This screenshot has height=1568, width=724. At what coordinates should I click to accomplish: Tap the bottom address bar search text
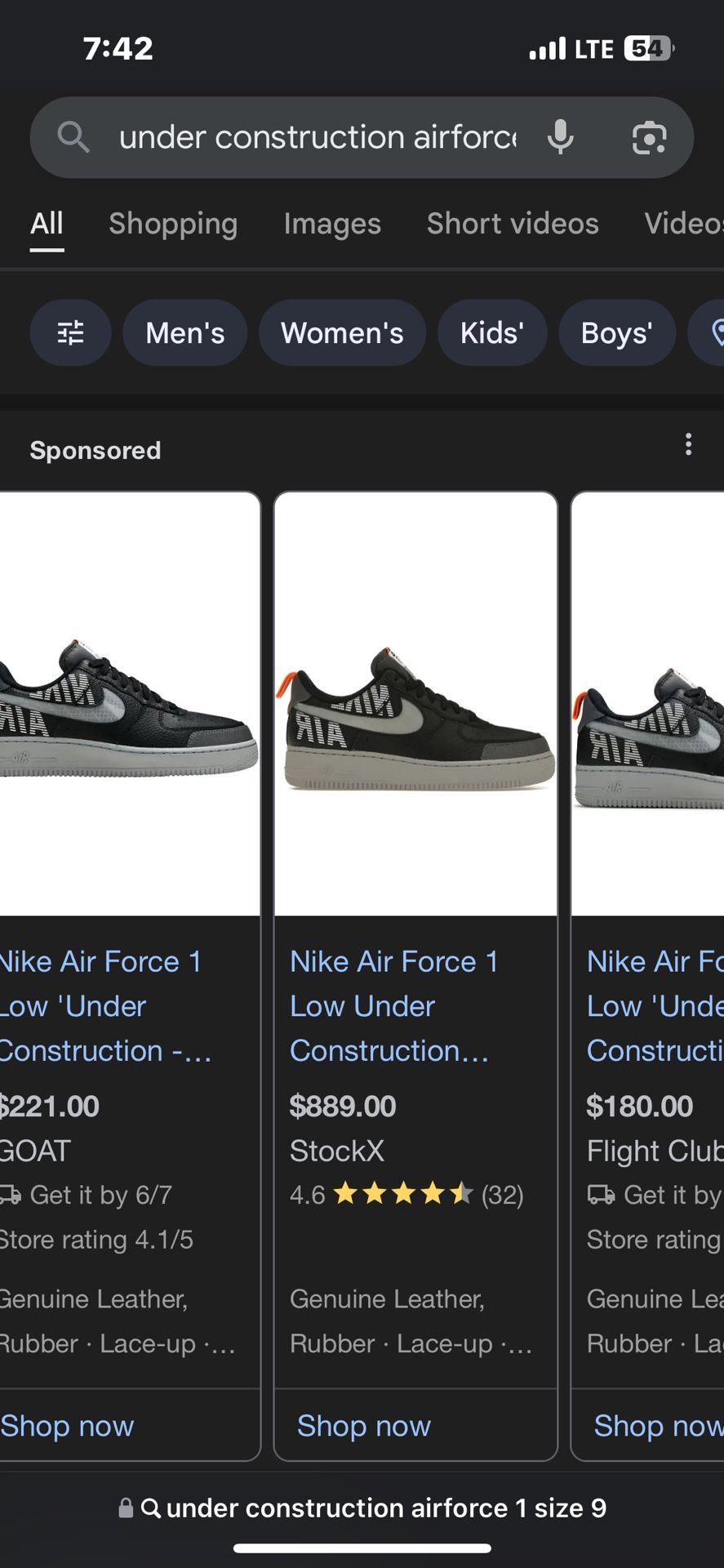(x=386, y=1508)
